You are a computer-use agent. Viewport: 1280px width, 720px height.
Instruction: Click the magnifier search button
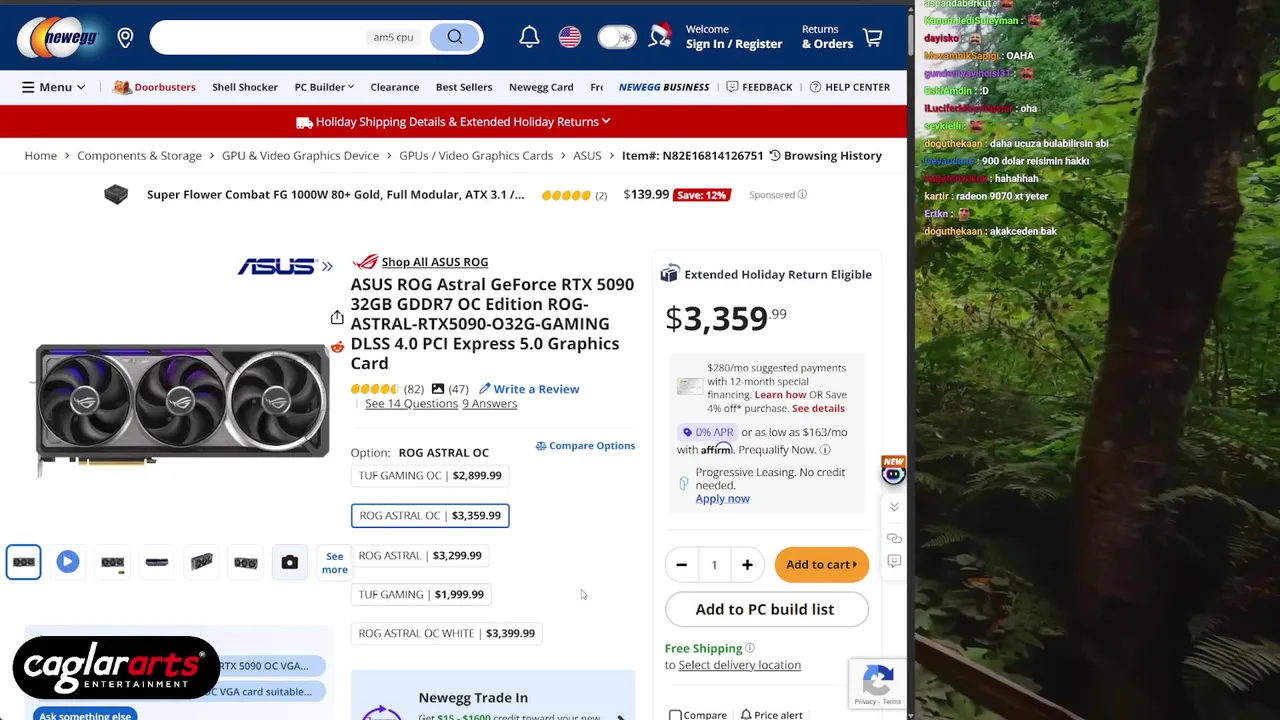(x=455, y=37)
